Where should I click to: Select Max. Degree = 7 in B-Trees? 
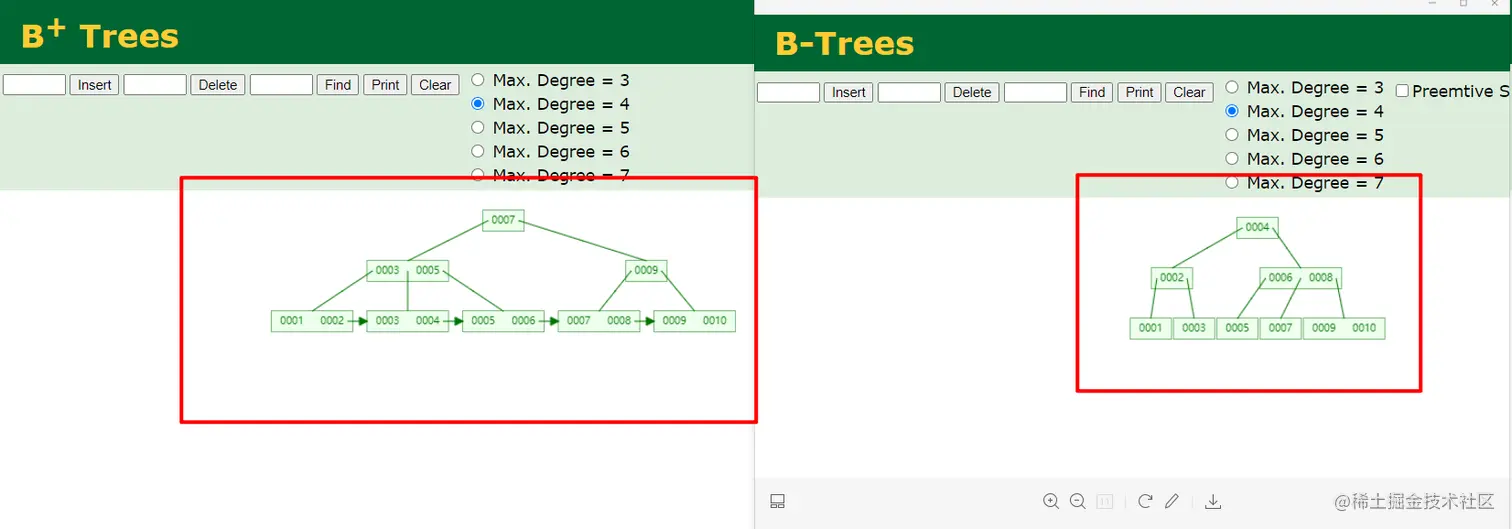coord(1232,183)
